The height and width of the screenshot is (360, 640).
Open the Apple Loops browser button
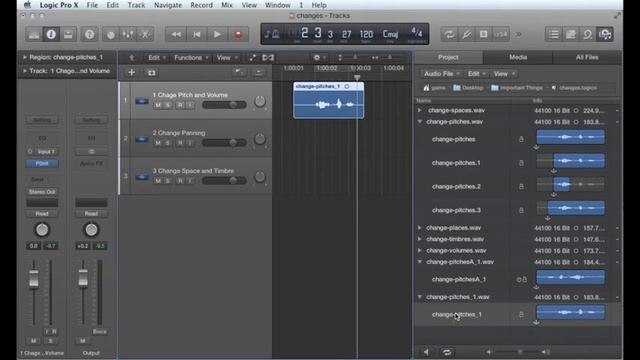tap(588, 34)
